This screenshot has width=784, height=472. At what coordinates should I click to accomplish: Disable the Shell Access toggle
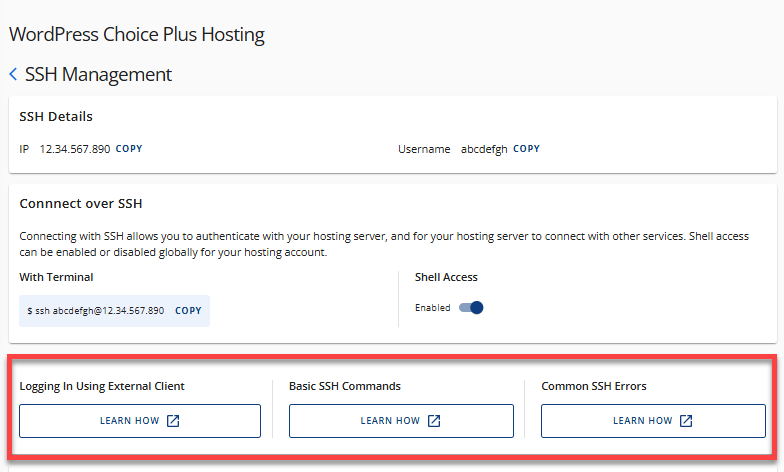coord(471,308)
